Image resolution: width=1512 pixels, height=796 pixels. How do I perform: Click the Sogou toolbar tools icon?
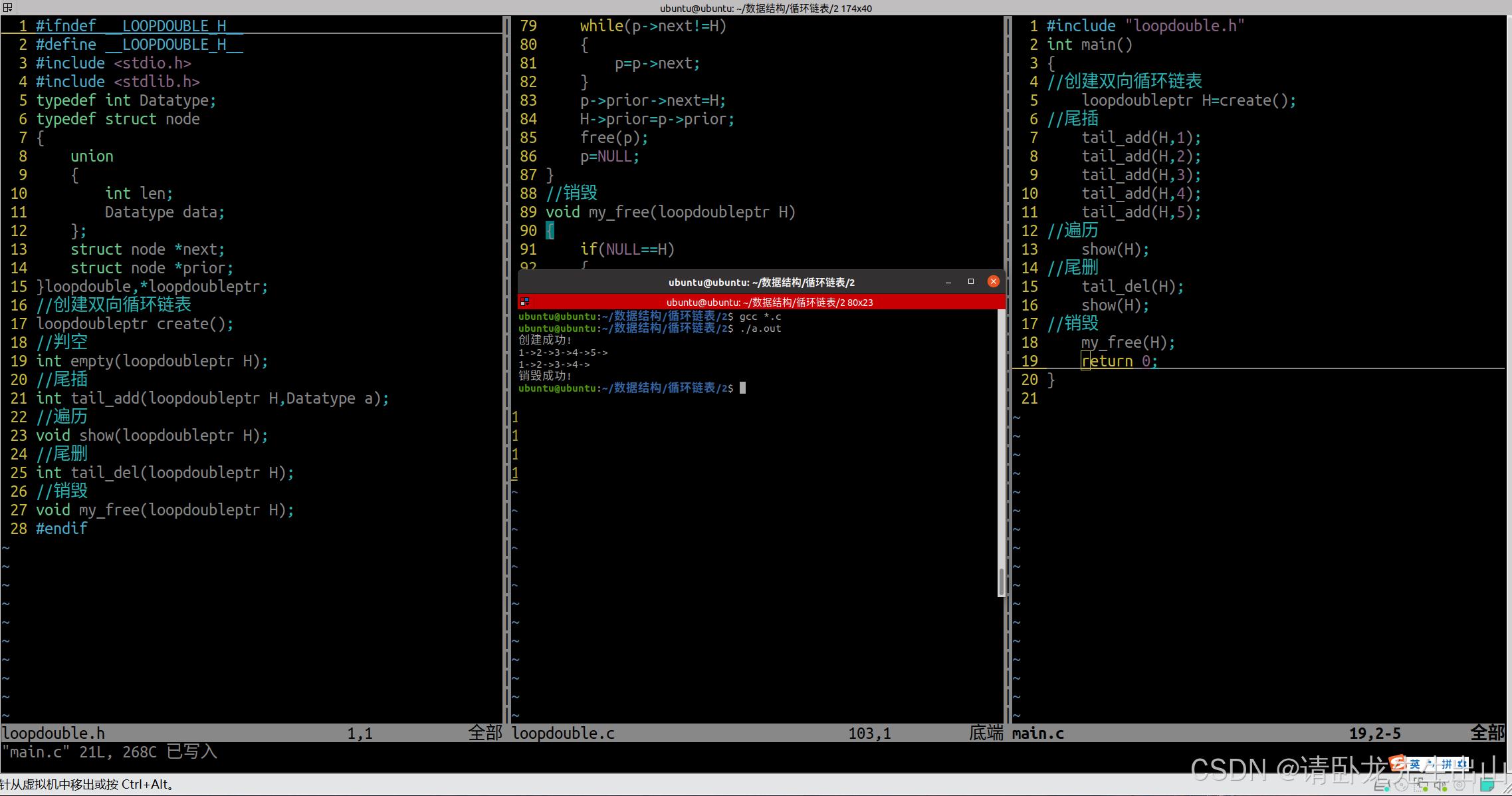1462,763
